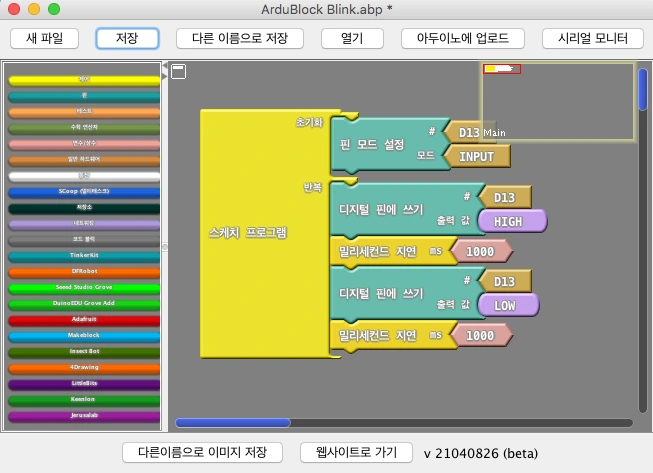Open the Insect Bot drawer
The width and height of the screenshot is (653, 473).
(x=84, y=352)
